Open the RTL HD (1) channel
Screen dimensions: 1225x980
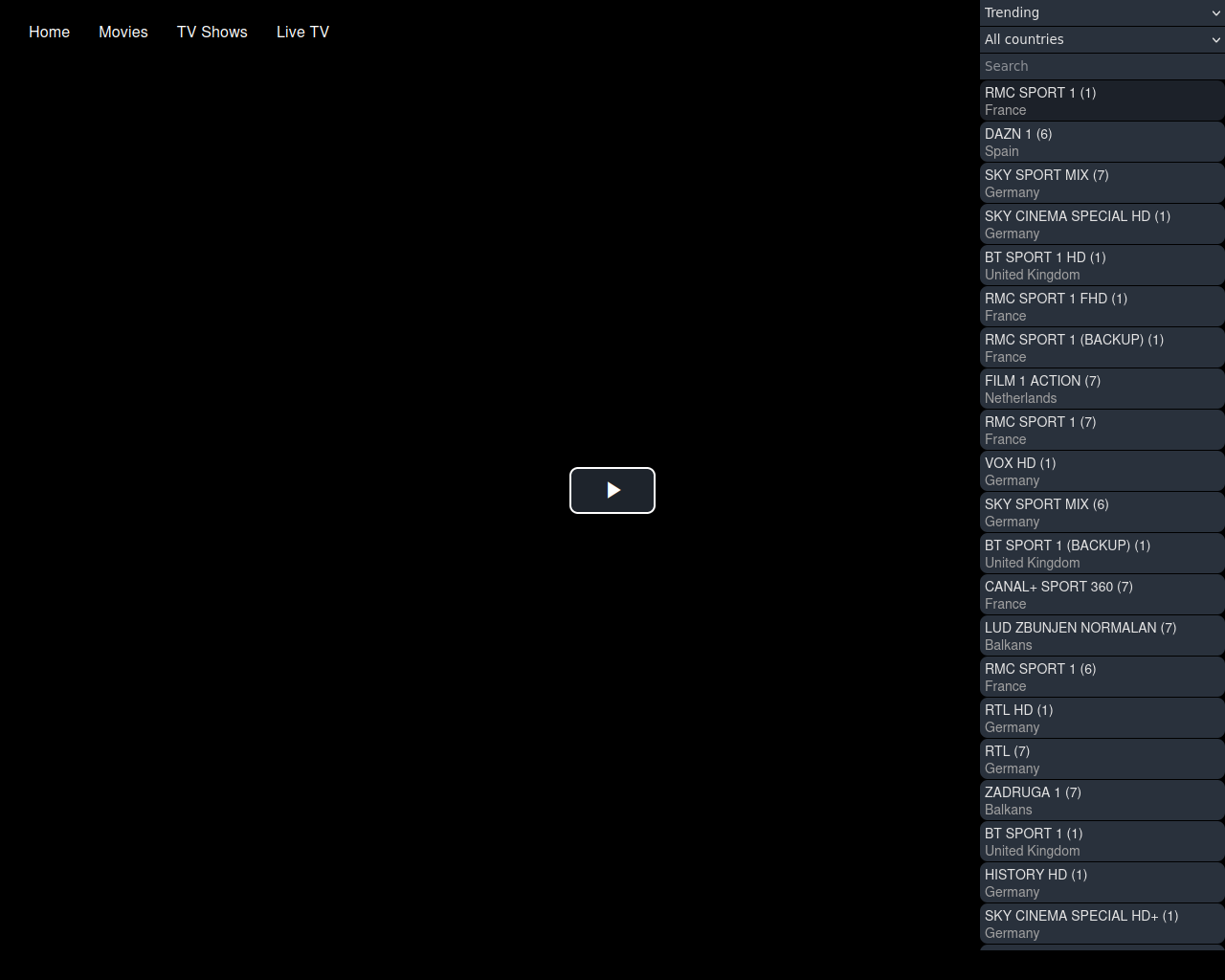pyautogui.click(x=1102, y=718)
